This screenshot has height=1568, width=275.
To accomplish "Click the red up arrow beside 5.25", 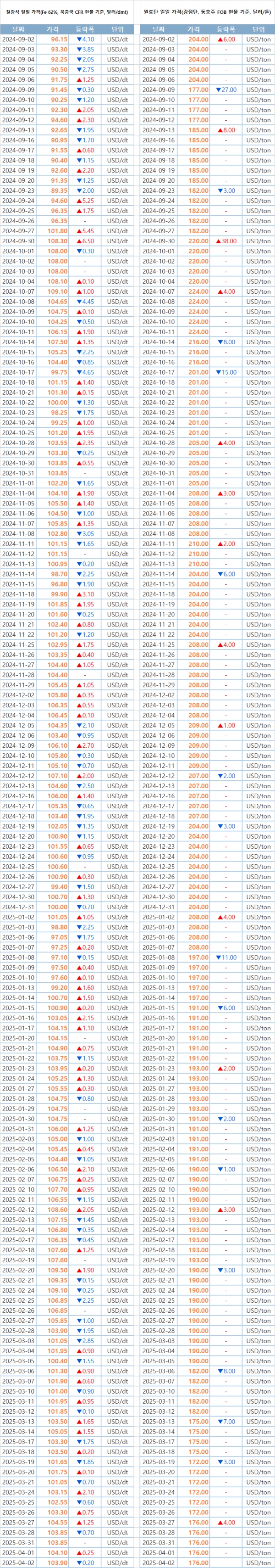I will click(79, 200).
